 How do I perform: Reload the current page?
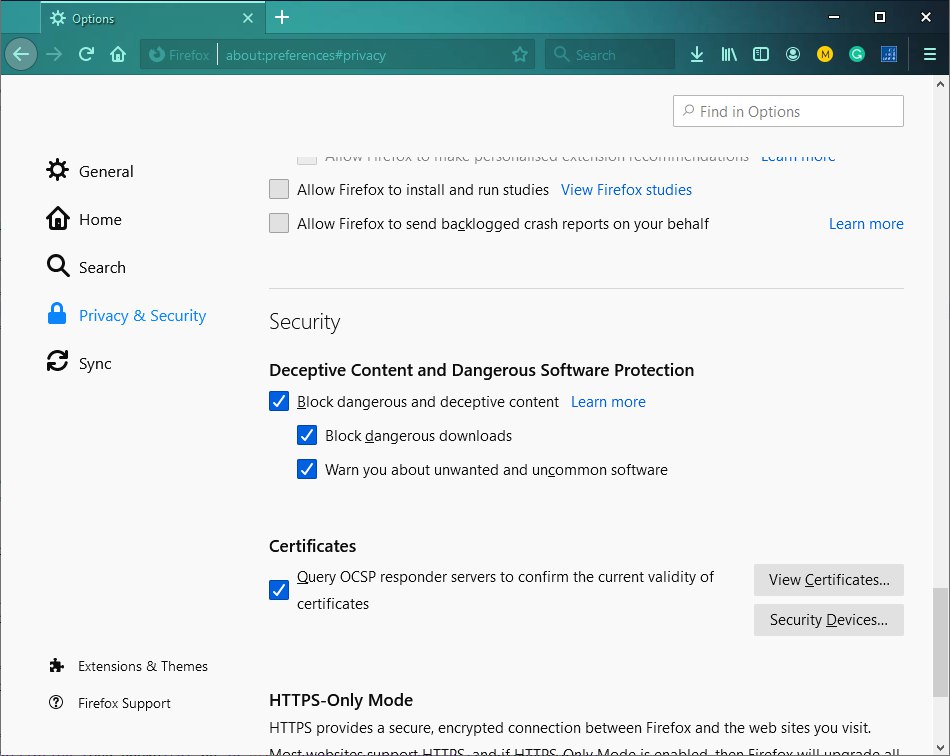86,55
